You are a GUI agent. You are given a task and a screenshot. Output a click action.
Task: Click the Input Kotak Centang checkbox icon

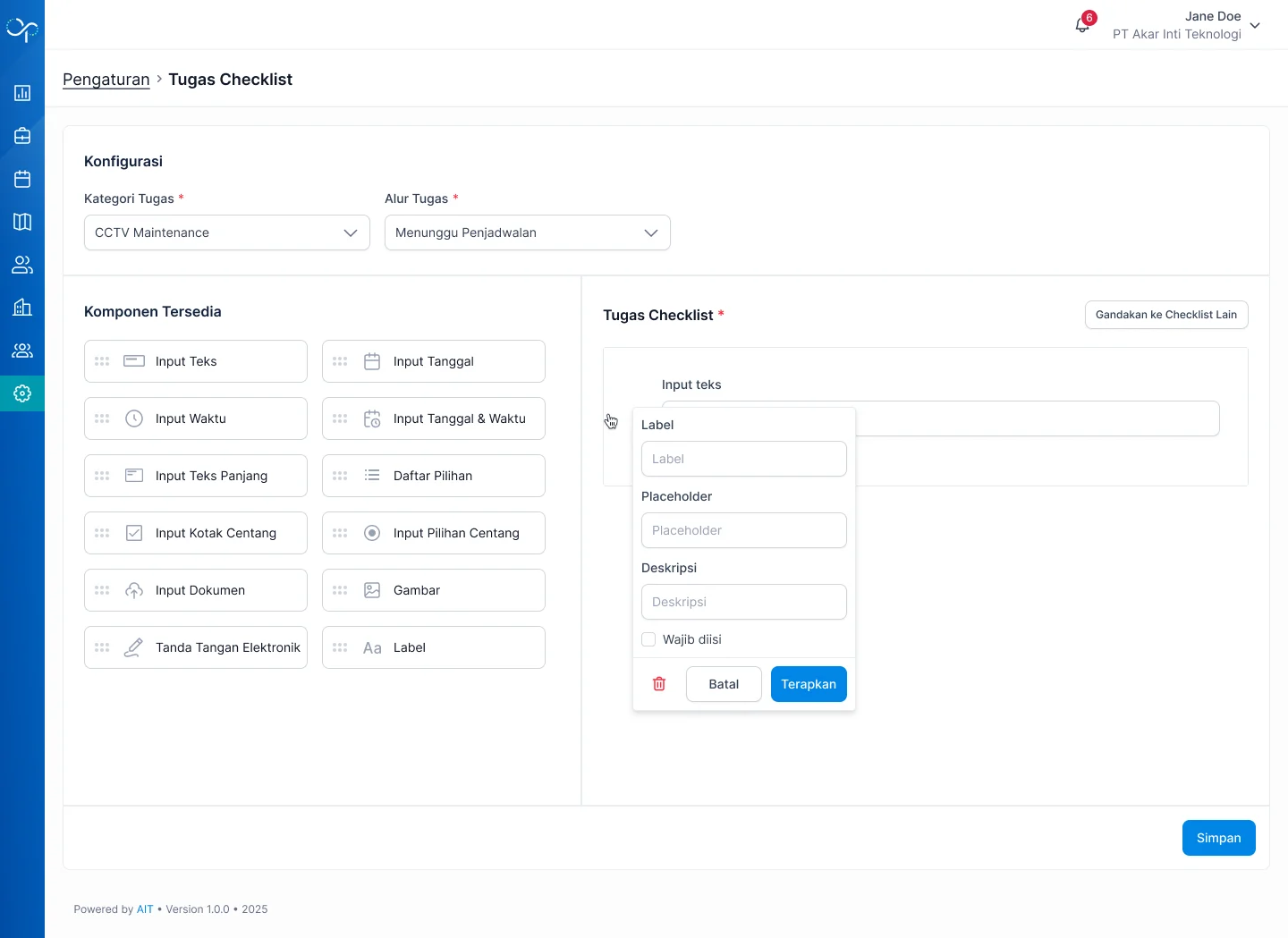[134, 533]
